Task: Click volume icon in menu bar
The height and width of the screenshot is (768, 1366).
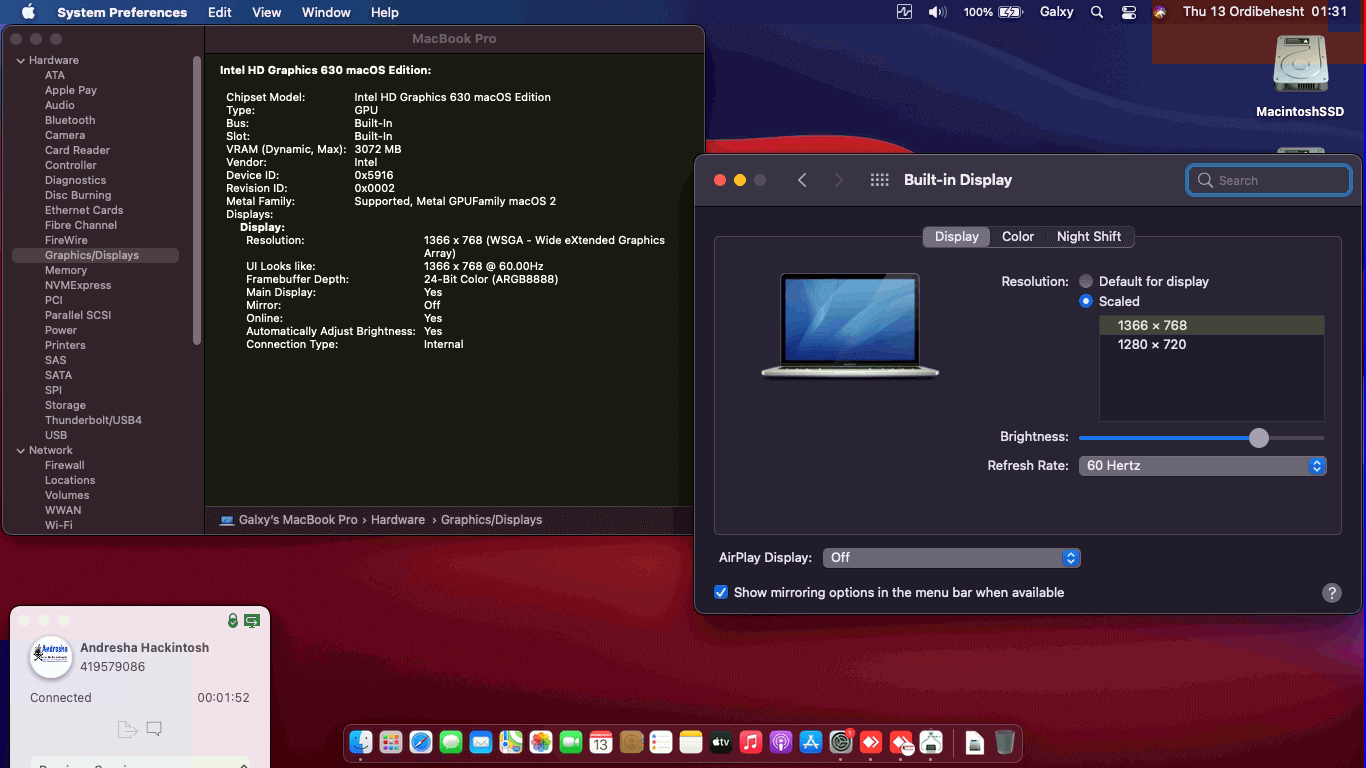Action: pos(937,12)
